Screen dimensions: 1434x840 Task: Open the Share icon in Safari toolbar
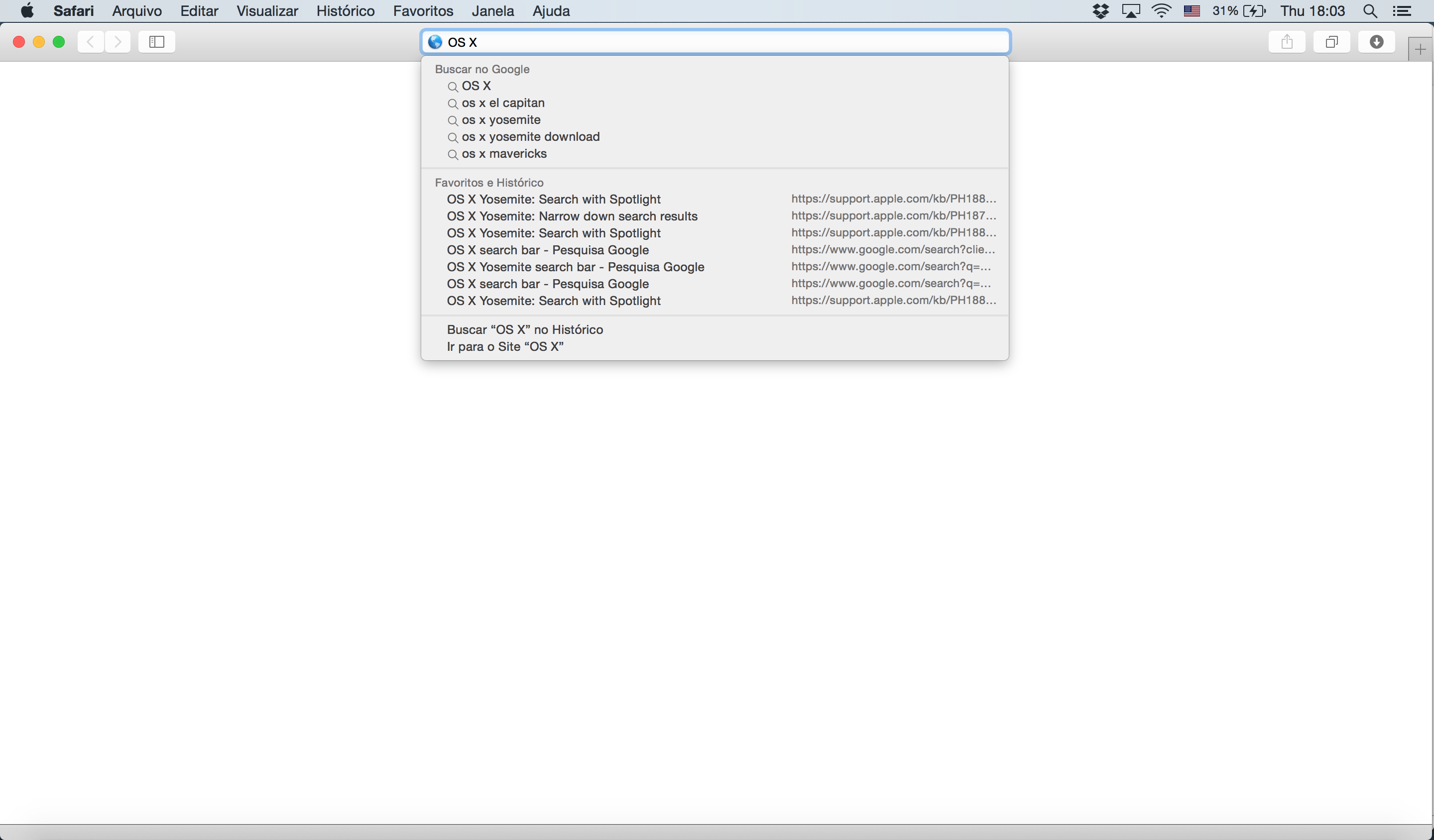[x=1287, y=42]
